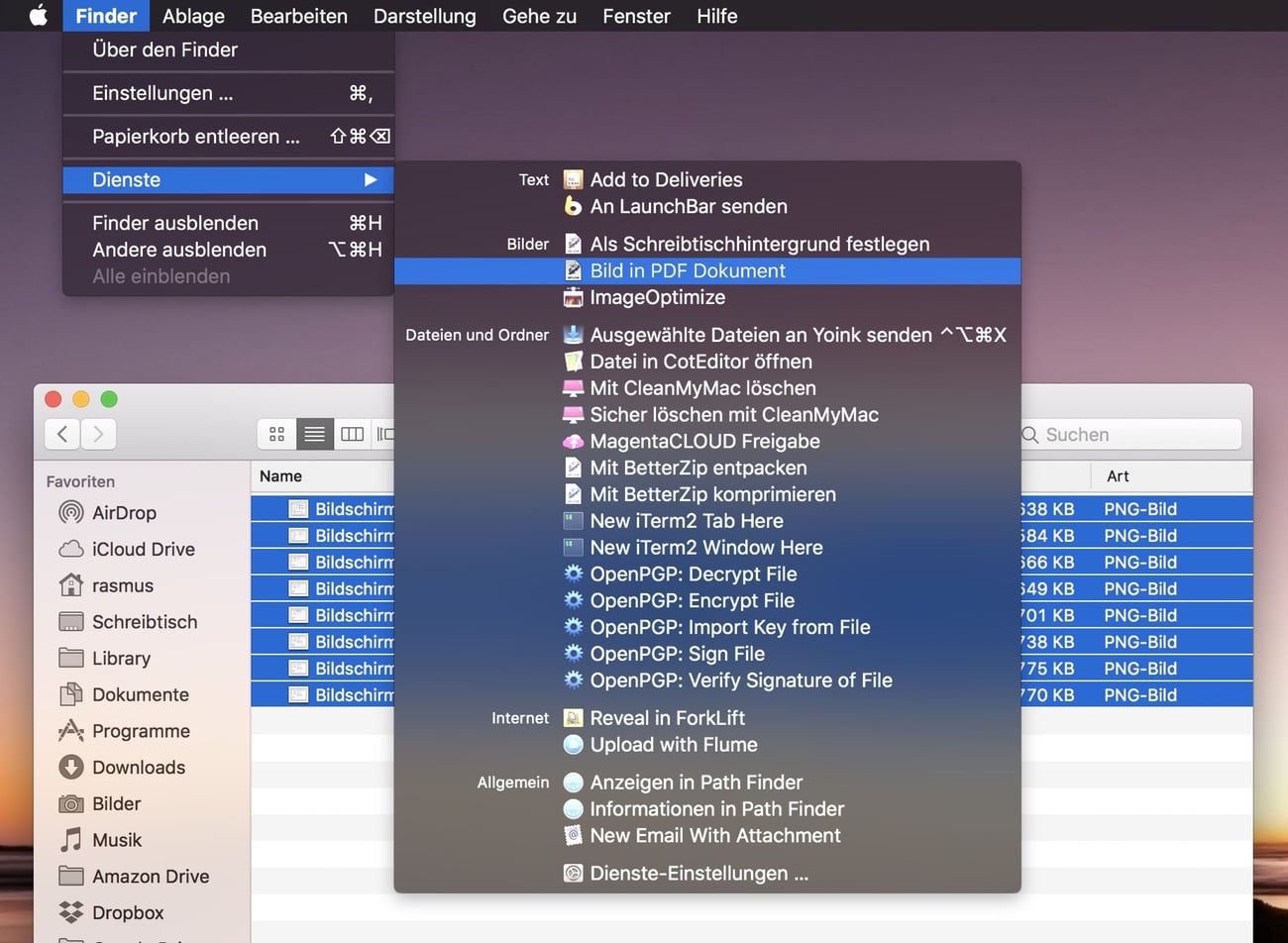The image size is (1288, 943).
Task: Open Bilder in sidebar
Action: [142, 803]
